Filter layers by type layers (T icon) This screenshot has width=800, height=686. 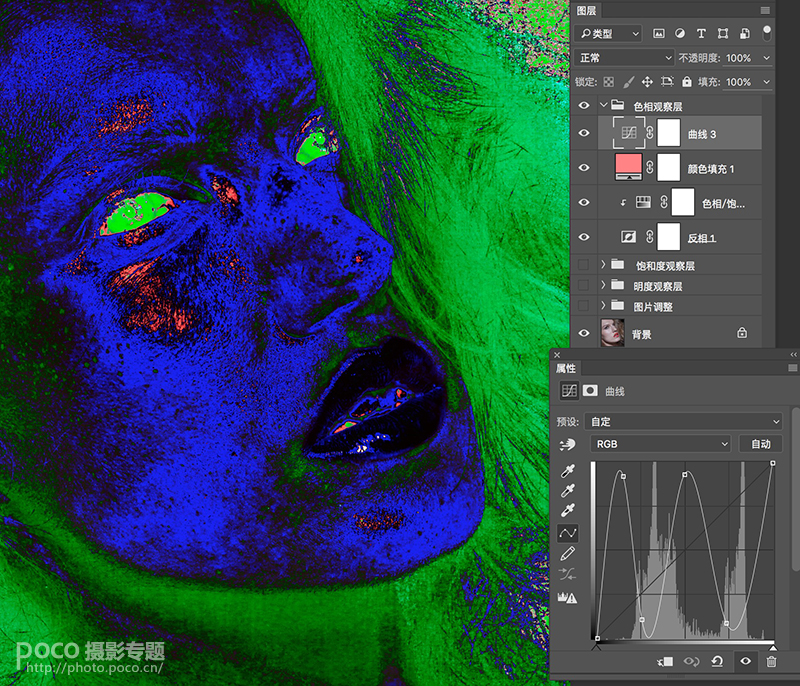[x=701, y=34]
